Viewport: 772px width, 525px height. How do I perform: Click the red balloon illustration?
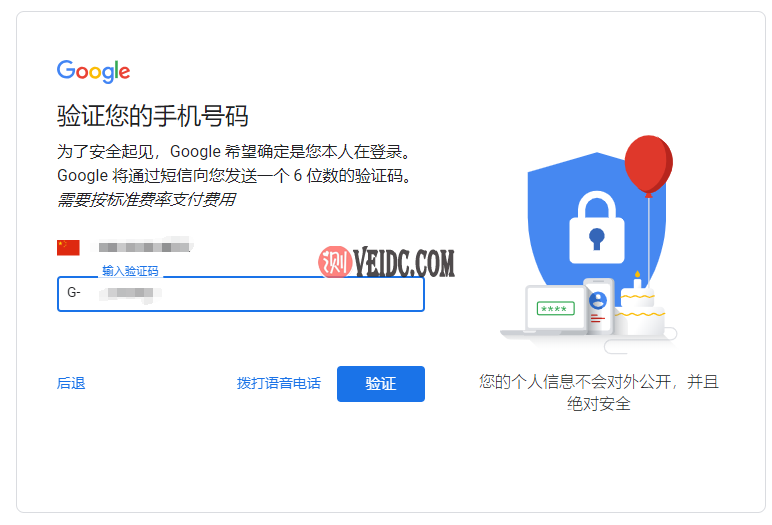(648, 164)
